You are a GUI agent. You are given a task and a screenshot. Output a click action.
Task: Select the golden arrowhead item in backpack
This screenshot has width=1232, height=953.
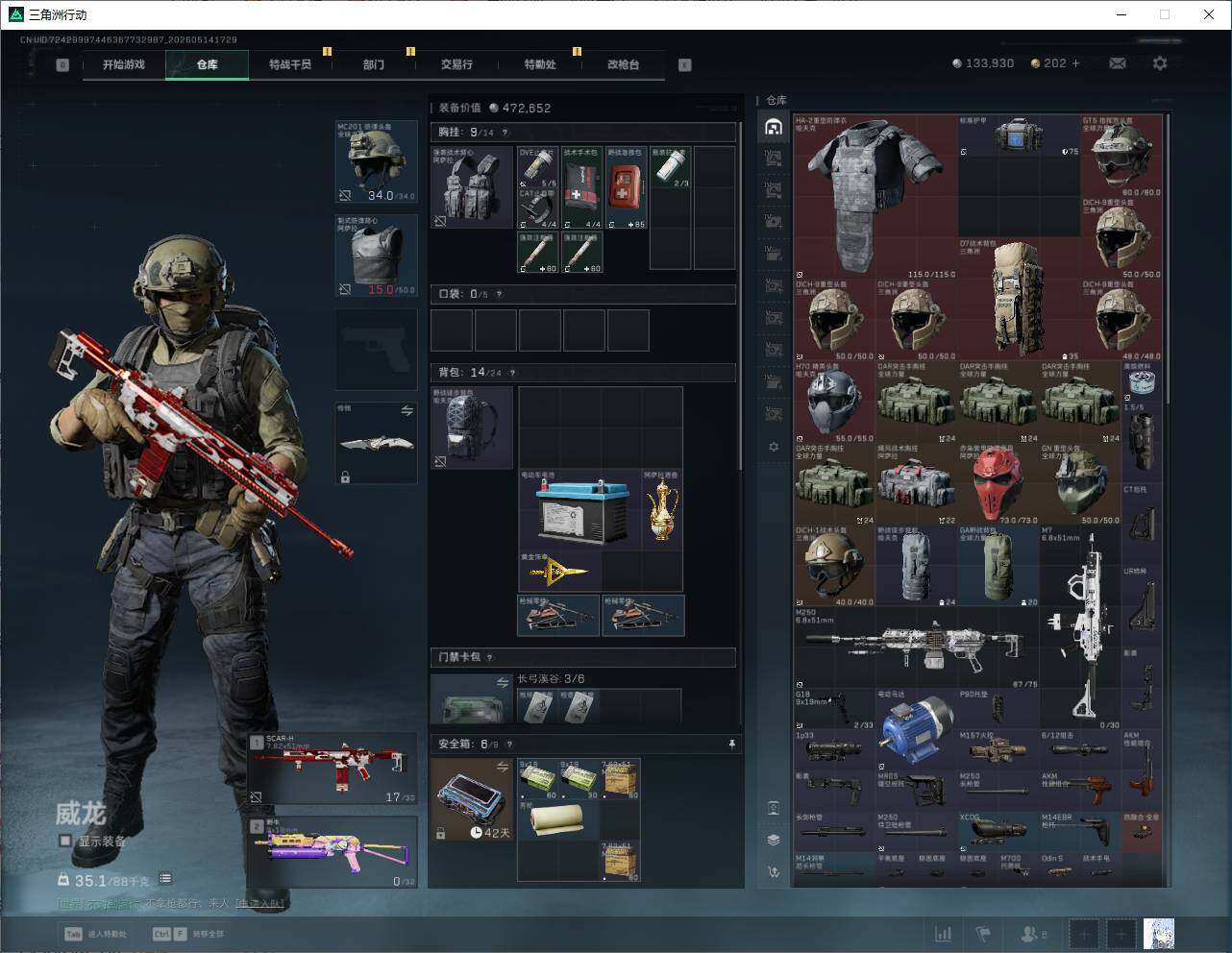(559, 572)
